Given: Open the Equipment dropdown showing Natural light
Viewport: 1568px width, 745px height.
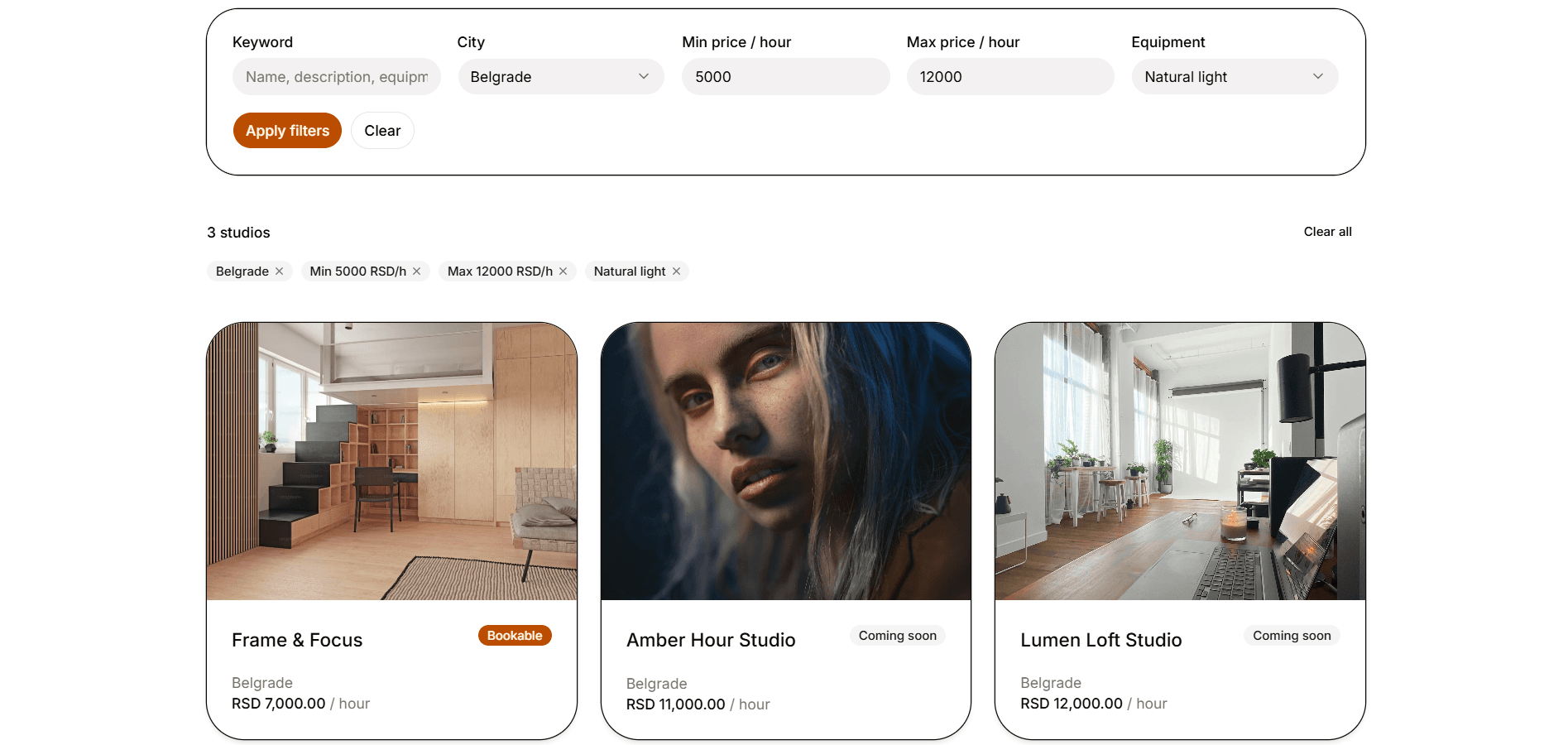Looking at the screenshot, I should click(1235, 77).
